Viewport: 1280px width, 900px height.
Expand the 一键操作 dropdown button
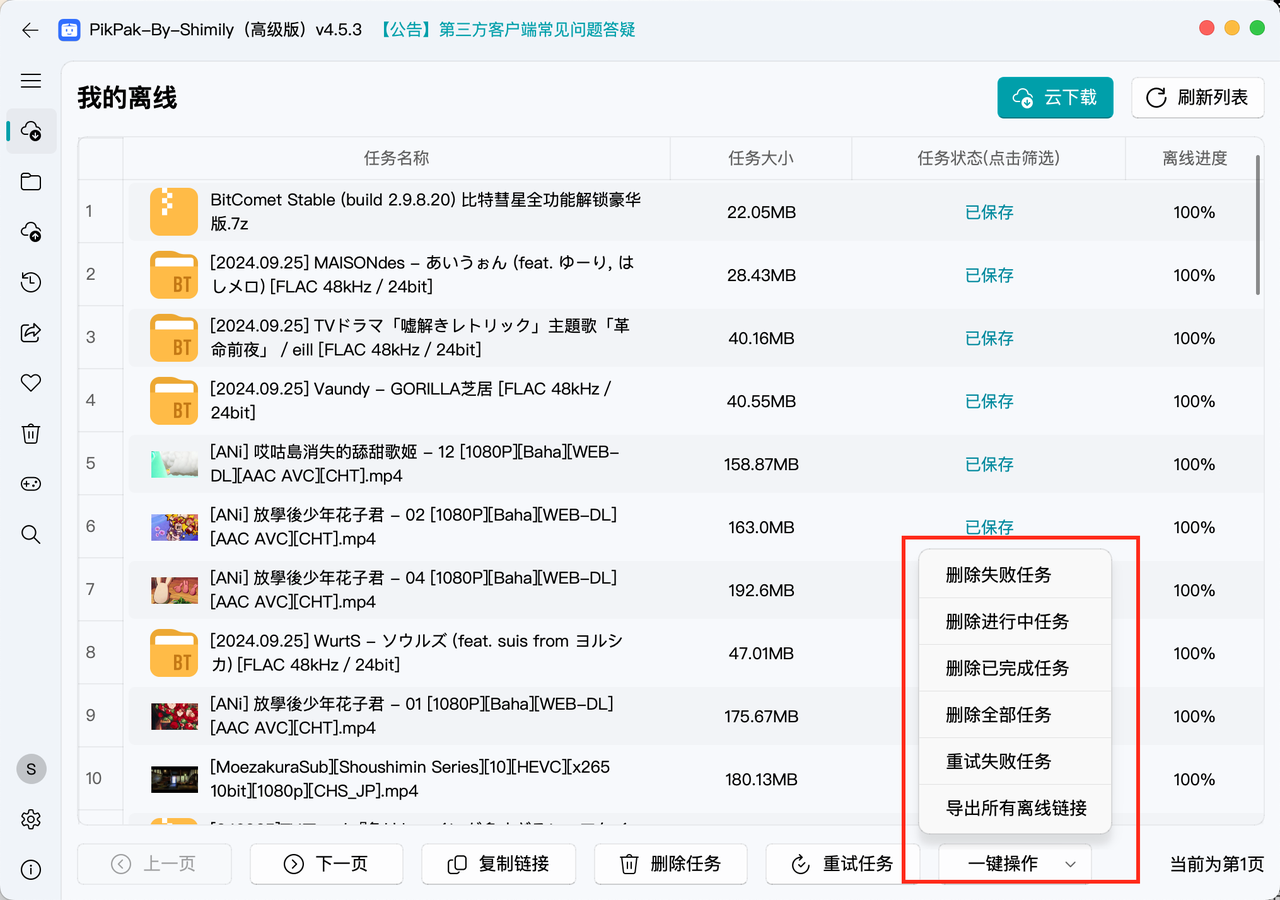[1014, 864]
